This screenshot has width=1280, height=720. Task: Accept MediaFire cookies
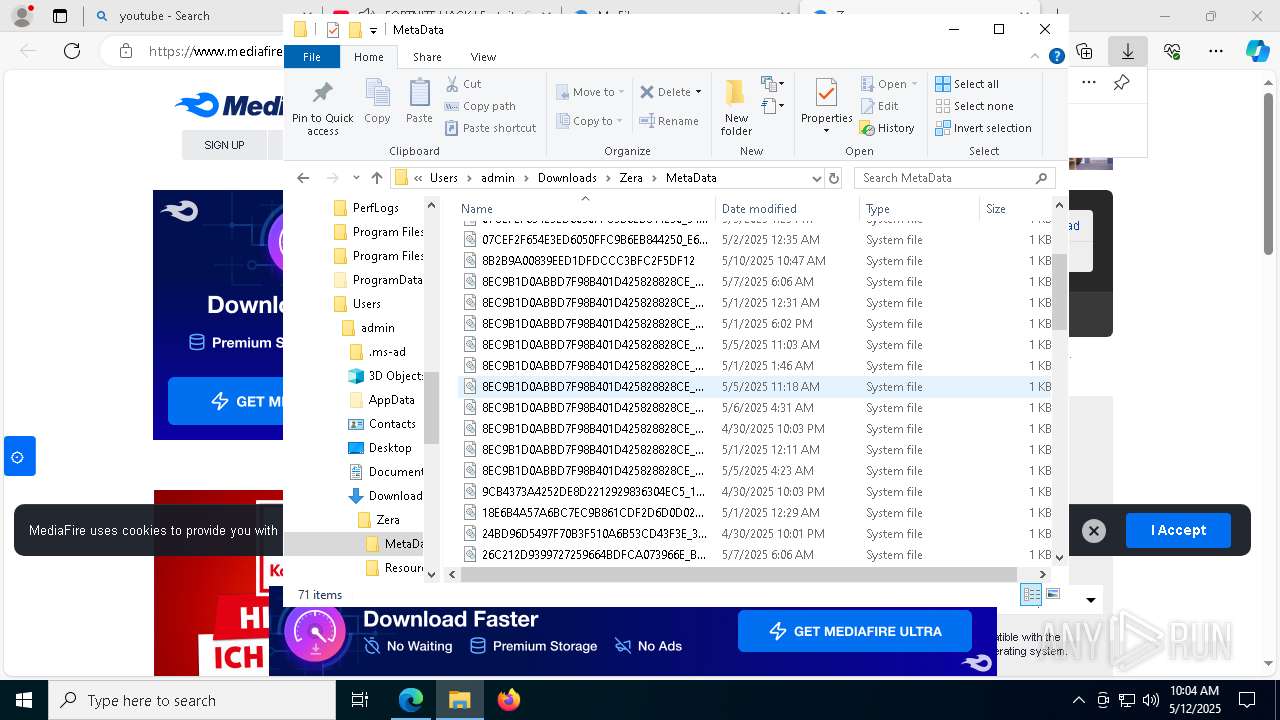(x=1178, y=530)
